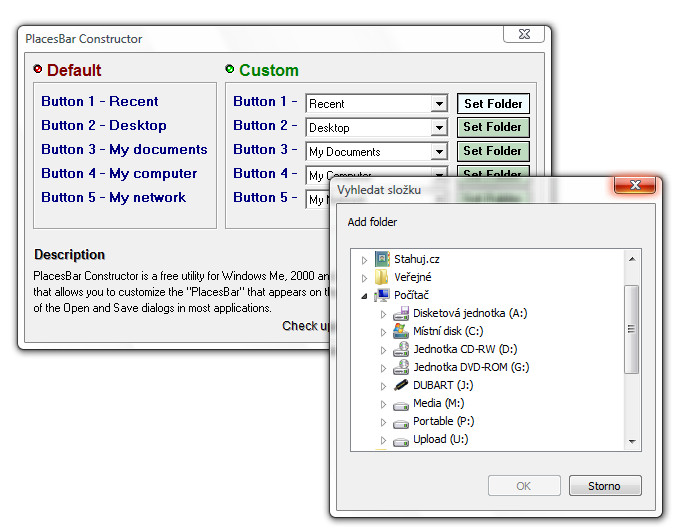
Task: Click the floppy drive A: icon
Action: (x=401, y=313)
